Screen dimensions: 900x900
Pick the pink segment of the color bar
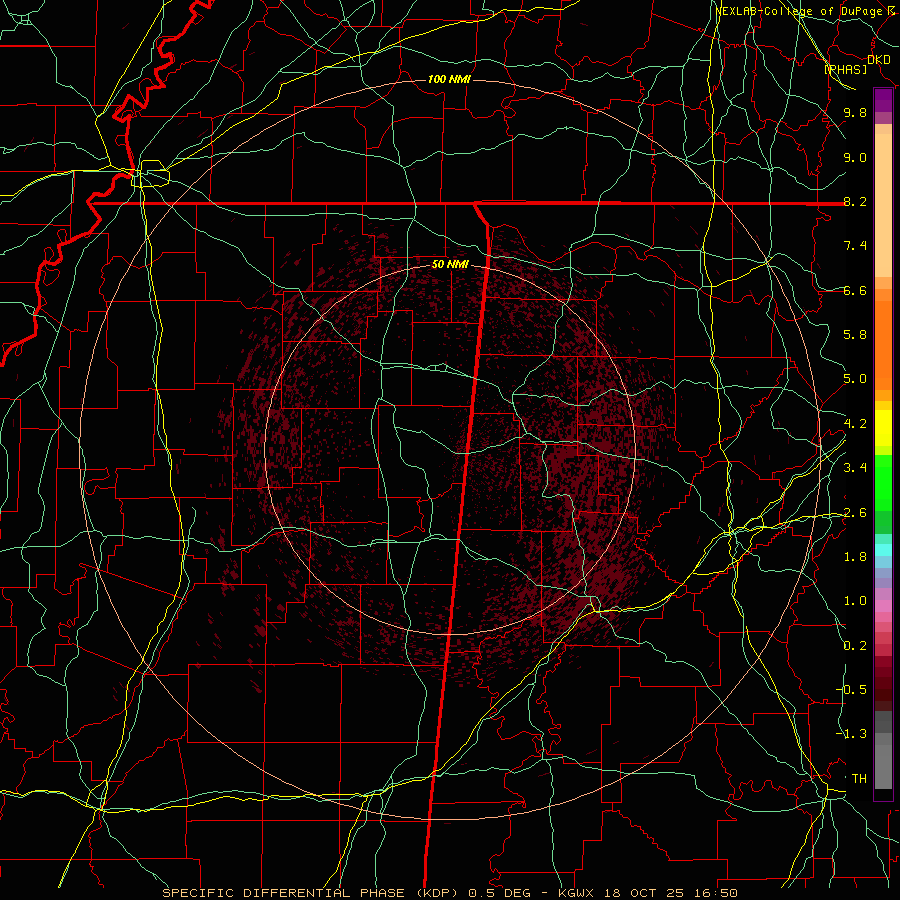point(883,606)
